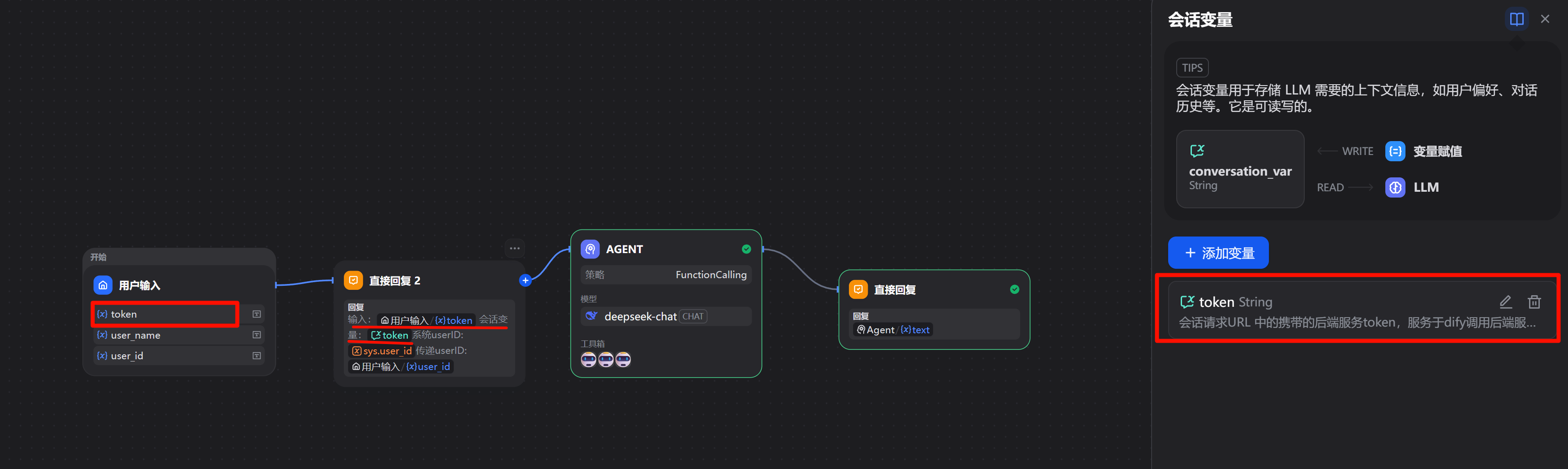Click the first toolbox tool avatar
The width and height of the screenshot is (1568, 469).
(x=589, y=359)
